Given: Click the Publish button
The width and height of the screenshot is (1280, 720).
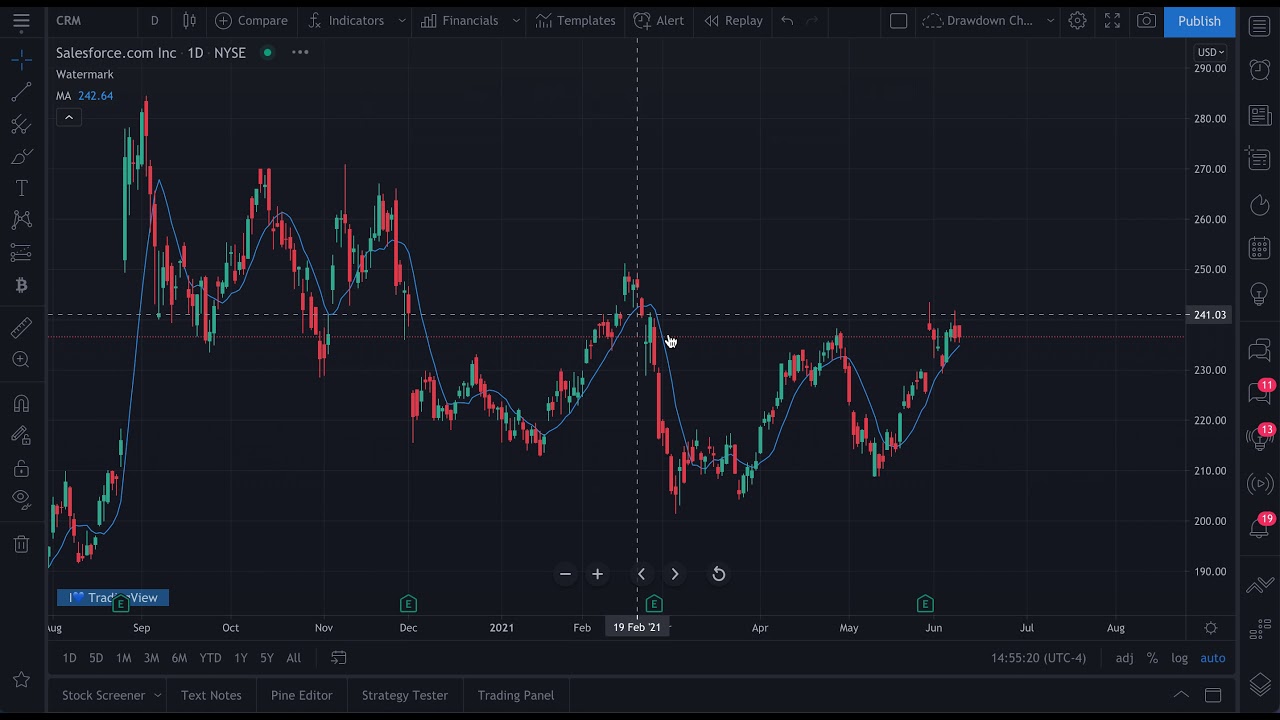Looking at the screenshot, I should (x=1199, y=20).
